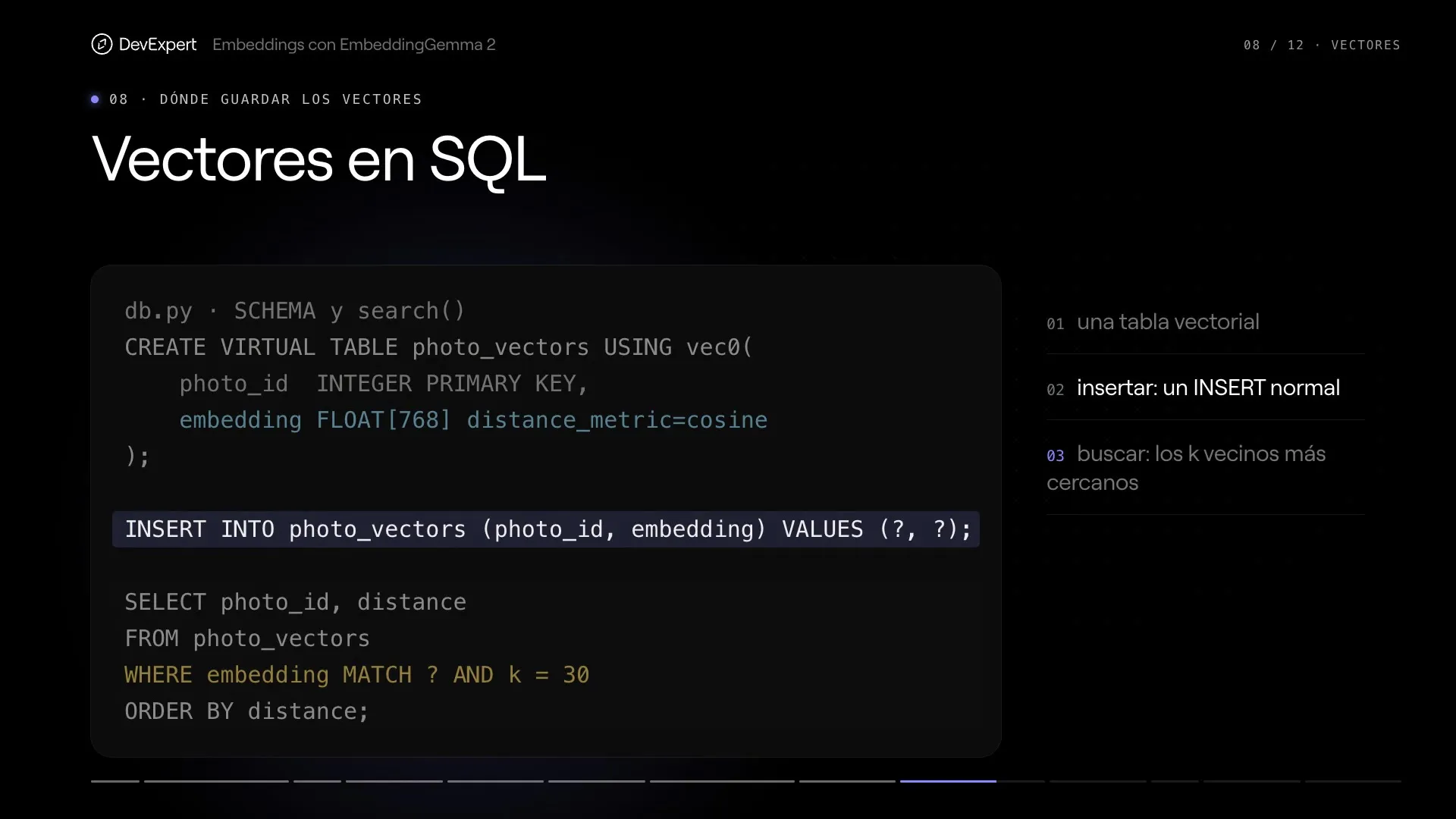The image size is (1456, 819).
Task: Click the subtitle "Embeddings con EmbeddingGemma 2"
Action: click(354, 45)
